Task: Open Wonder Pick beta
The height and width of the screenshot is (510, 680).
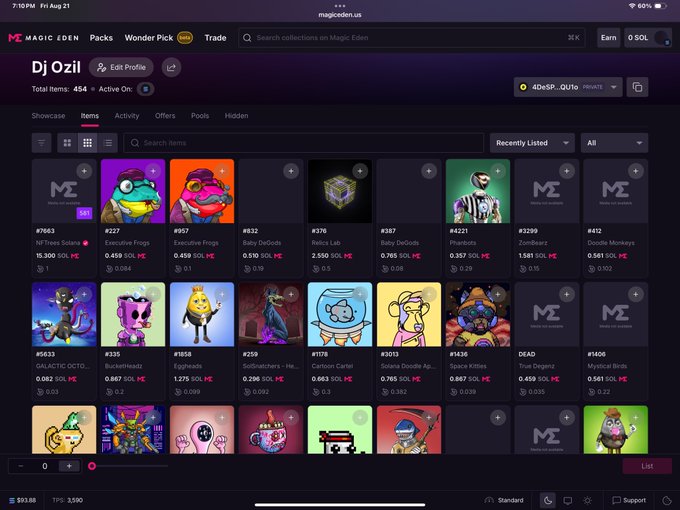Action: [x=159, y=38]
